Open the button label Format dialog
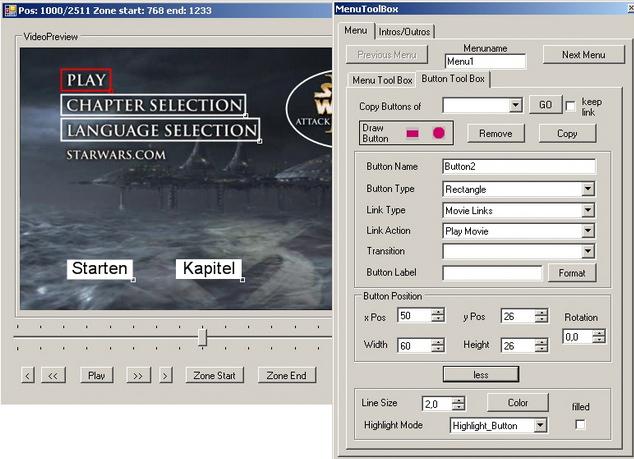Image resolution: width=634 pixels, height=459 pixels. (x=572, y=273)
